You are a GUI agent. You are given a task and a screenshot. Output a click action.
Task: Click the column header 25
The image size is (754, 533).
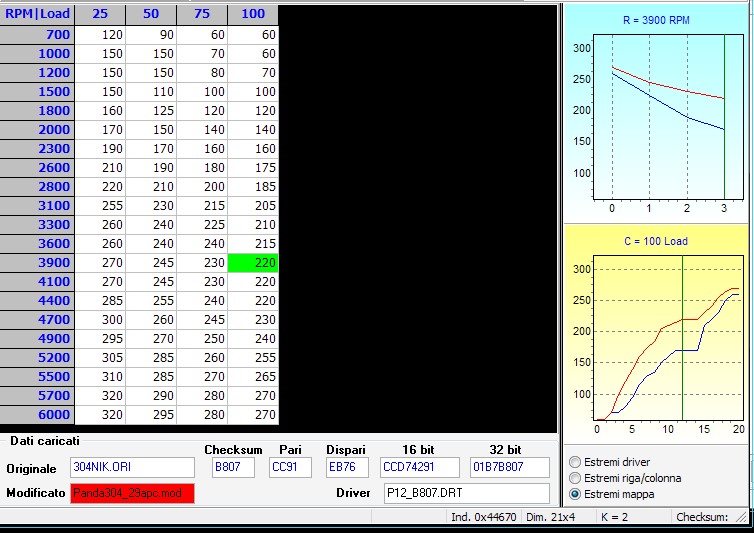[x=100, y=14]
